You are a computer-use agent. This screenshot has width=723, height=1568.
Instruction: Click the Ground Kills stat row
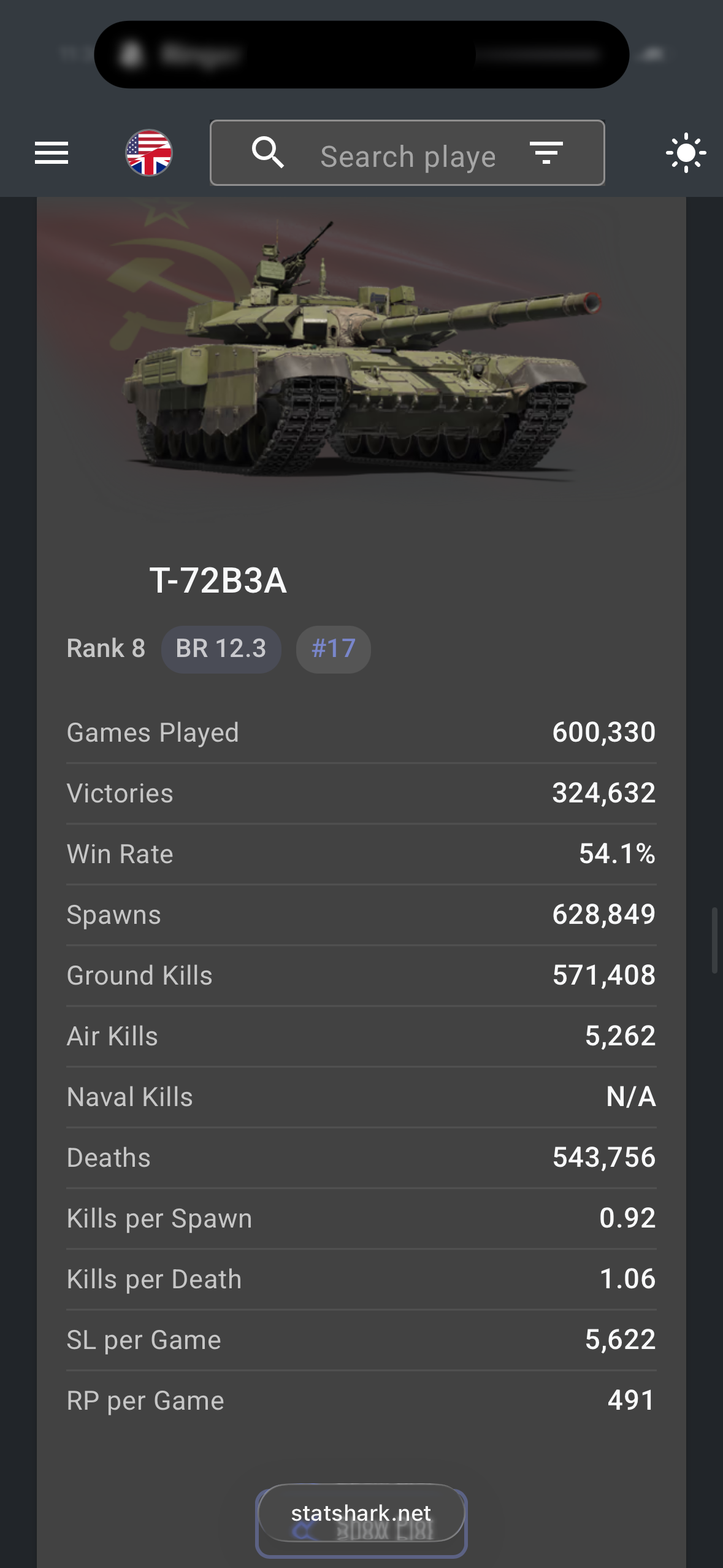361,975
